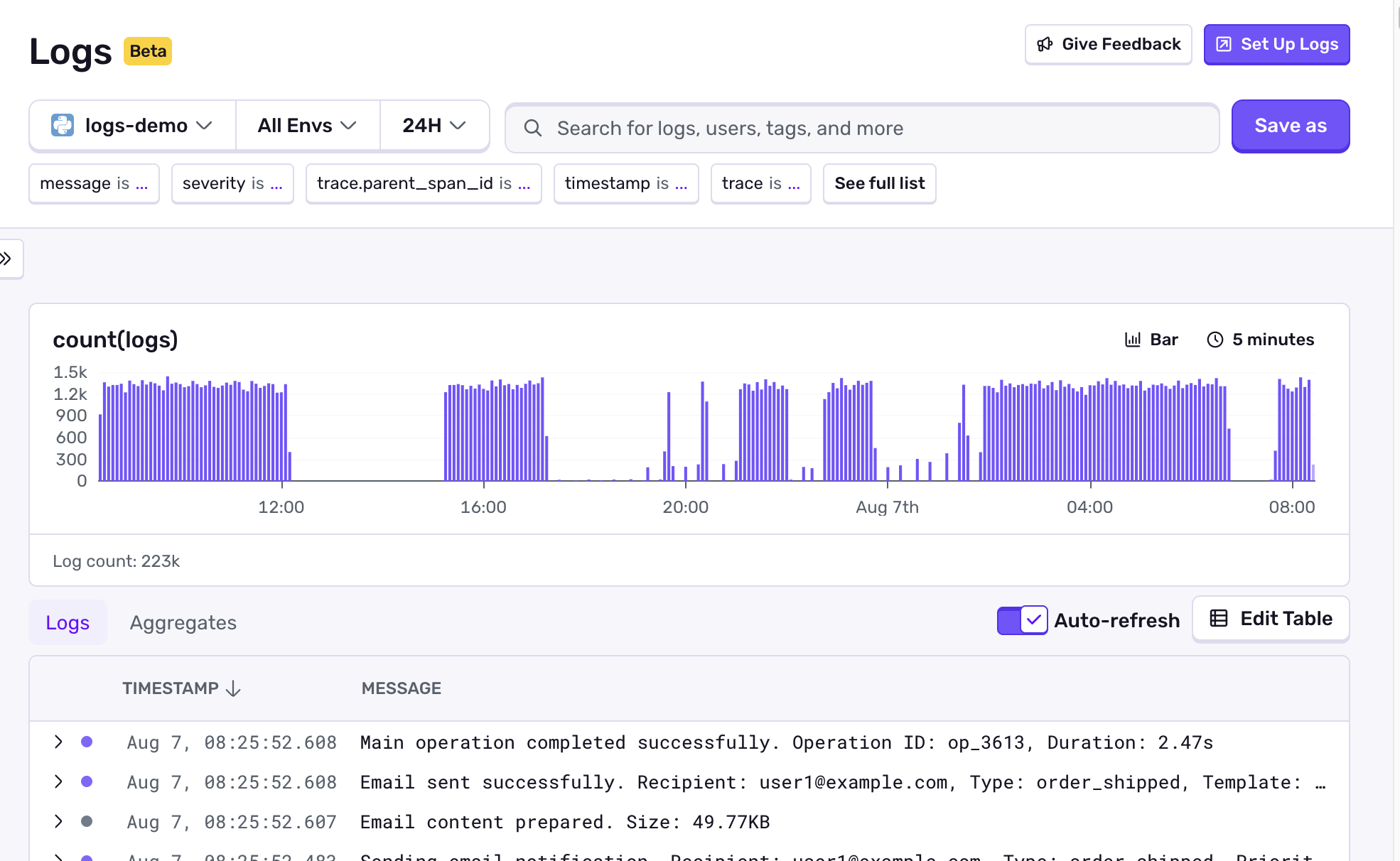
Task: Switch to the Logs tab
Action: click(x=68, y=622)
